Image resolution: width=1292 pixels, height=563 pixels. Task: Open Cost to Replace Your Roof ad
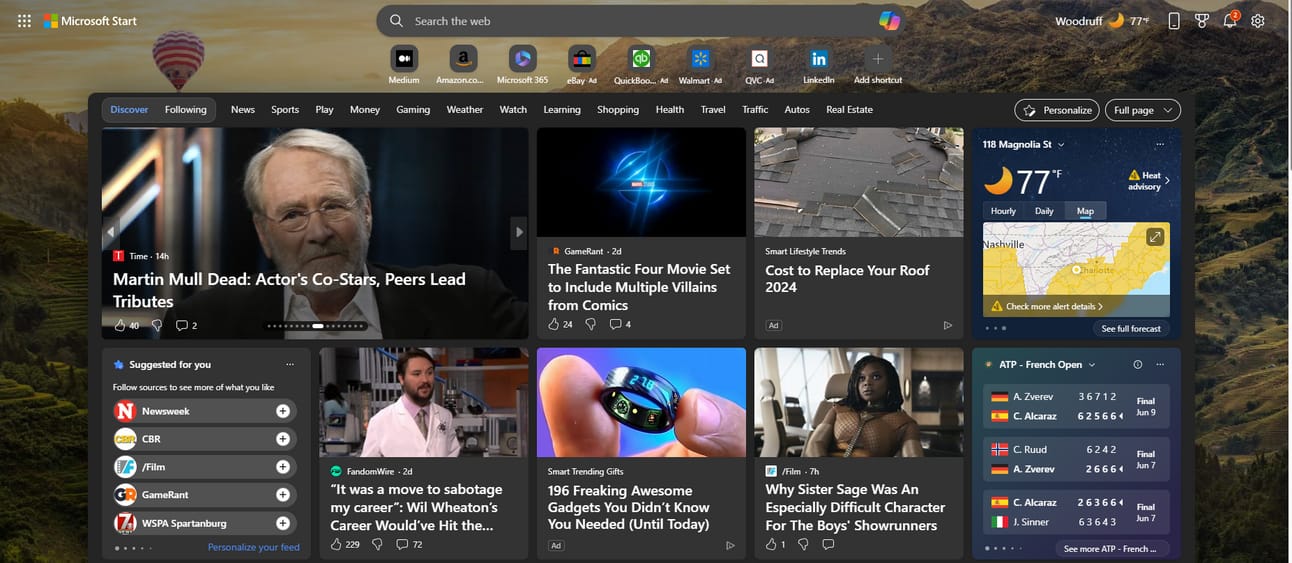[858, 231]
